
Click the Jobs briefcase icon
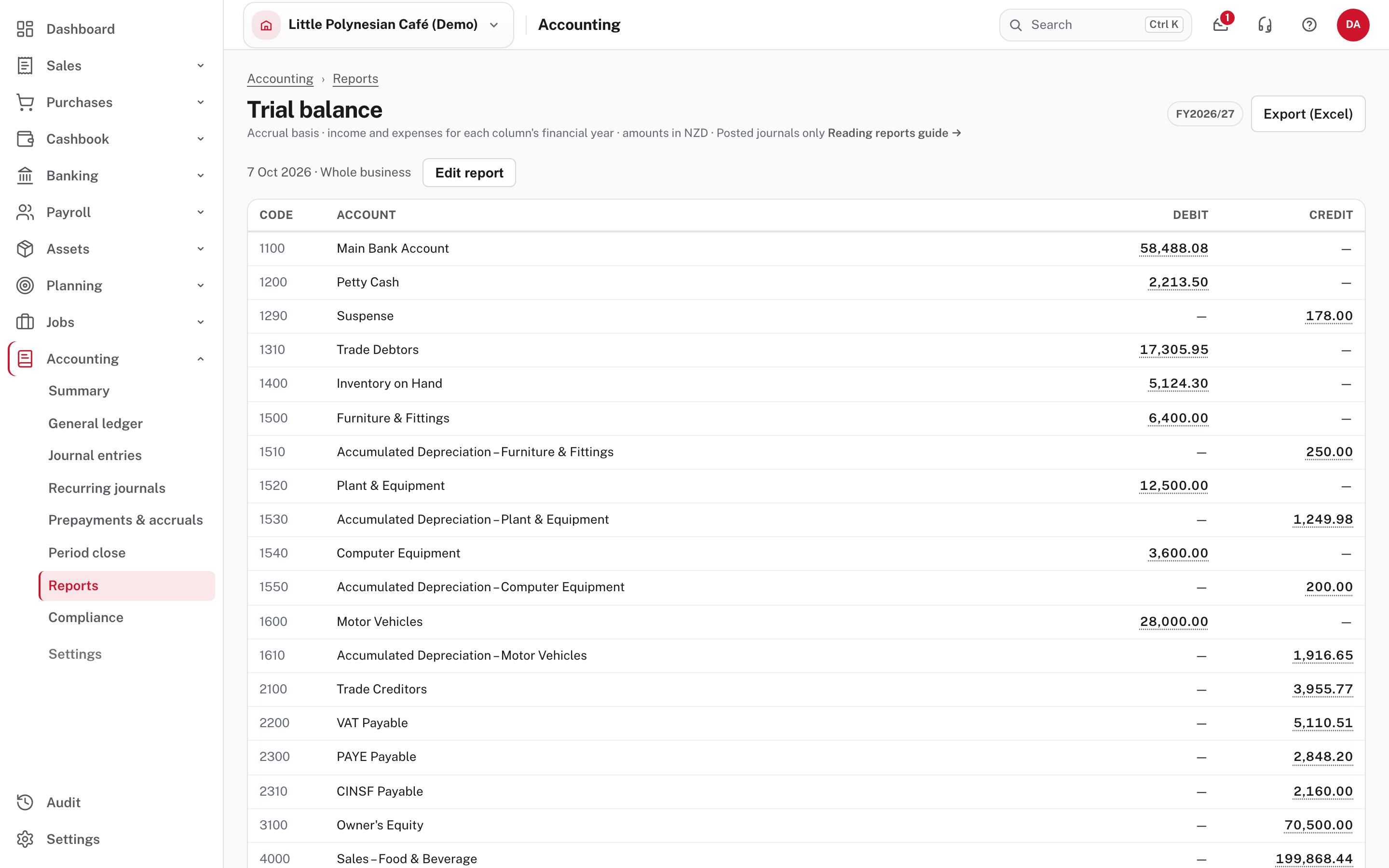tap(25, 322)
